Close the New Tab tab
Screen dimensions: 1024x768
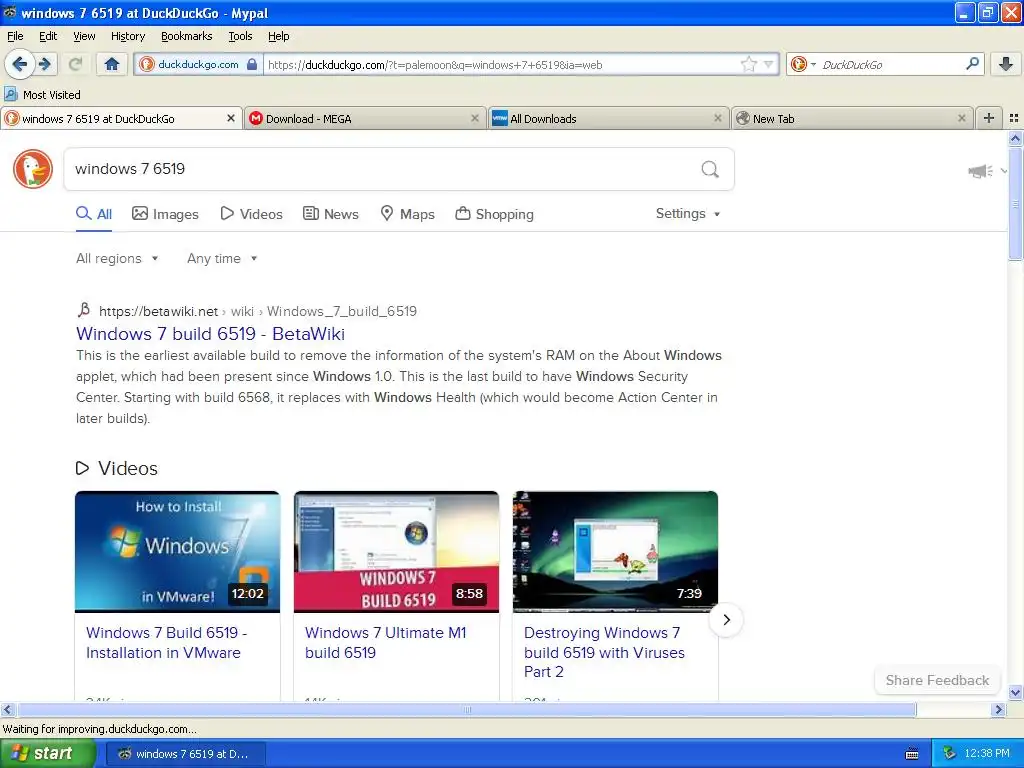pos(961,118)
